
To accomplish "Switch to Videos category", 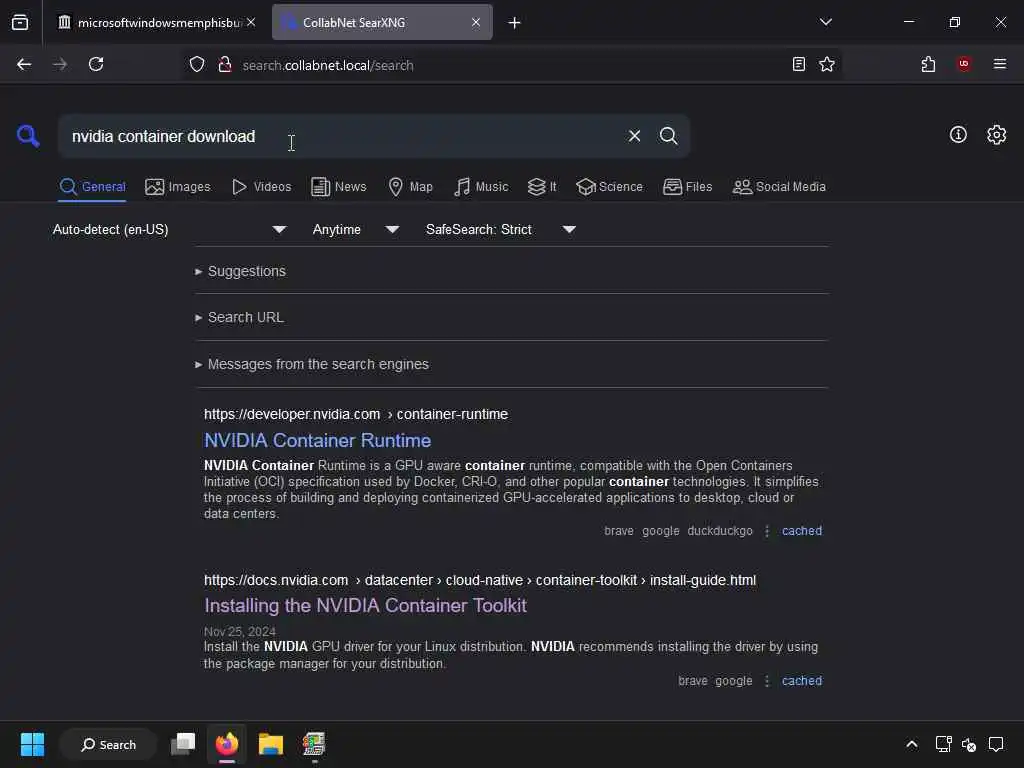I will pyautogui.click(x=261, y=187).
